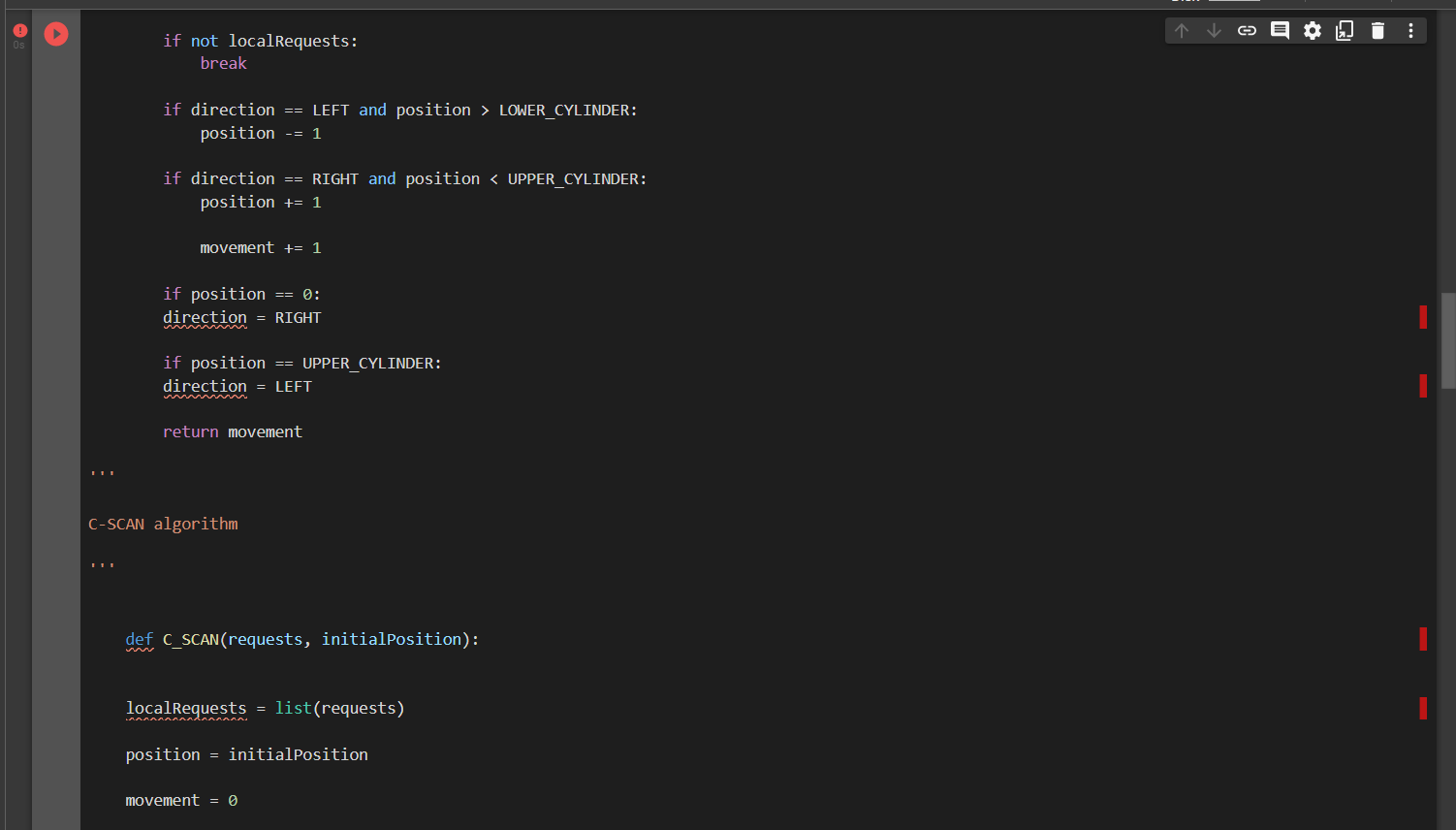
Task: Place cursor on the underlined word localRequests
Action: tap(186, 708)
